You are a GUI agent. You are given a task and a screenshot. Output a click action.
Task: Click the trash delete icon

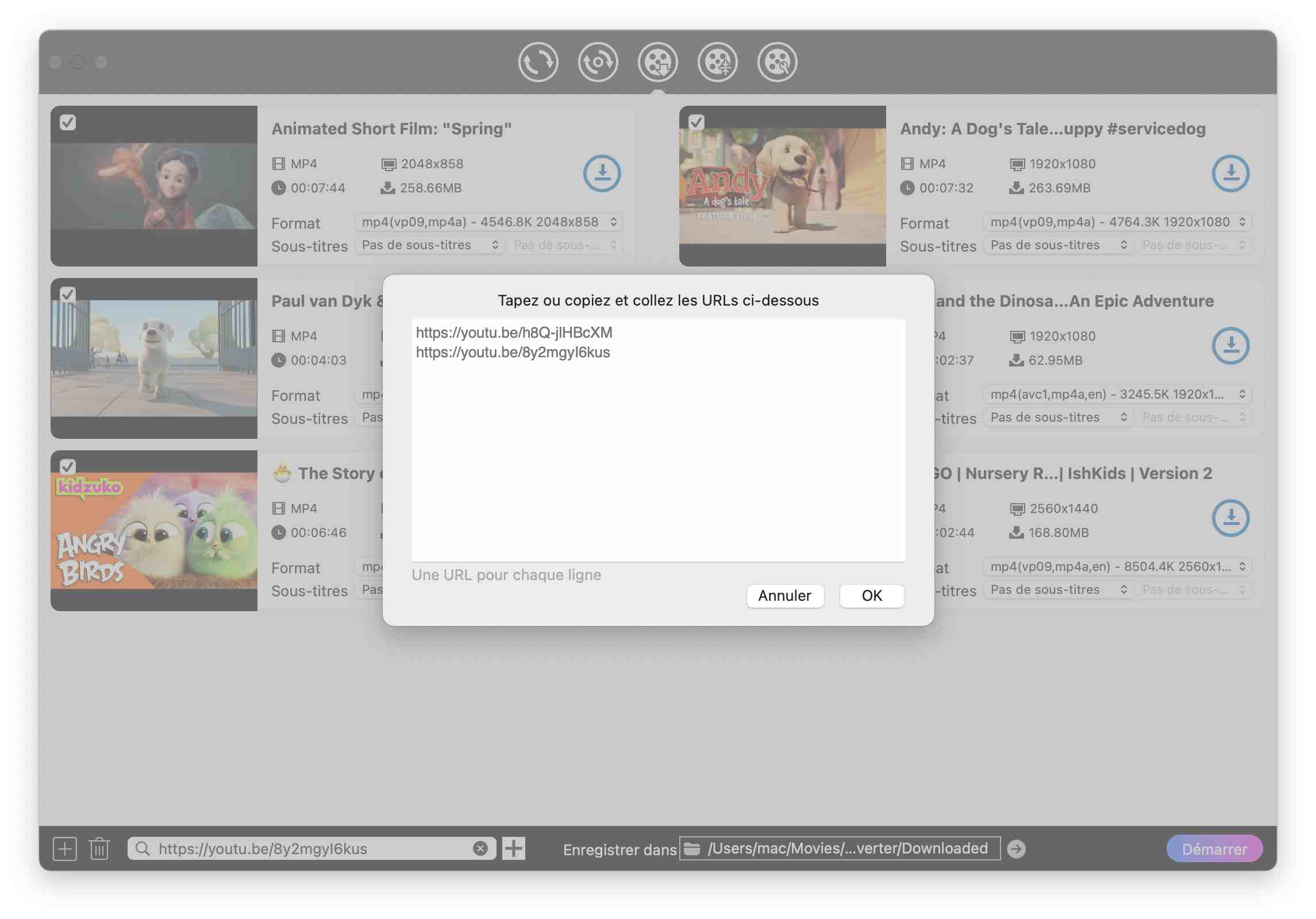point(99,848)
